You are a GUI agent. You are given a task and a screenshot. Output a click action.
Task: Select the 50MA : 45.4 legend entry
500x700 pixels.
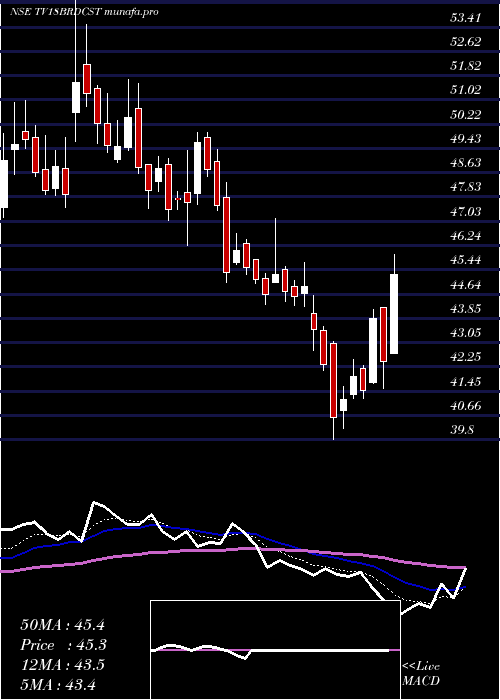pyautogui.click(x=62, y=625)
